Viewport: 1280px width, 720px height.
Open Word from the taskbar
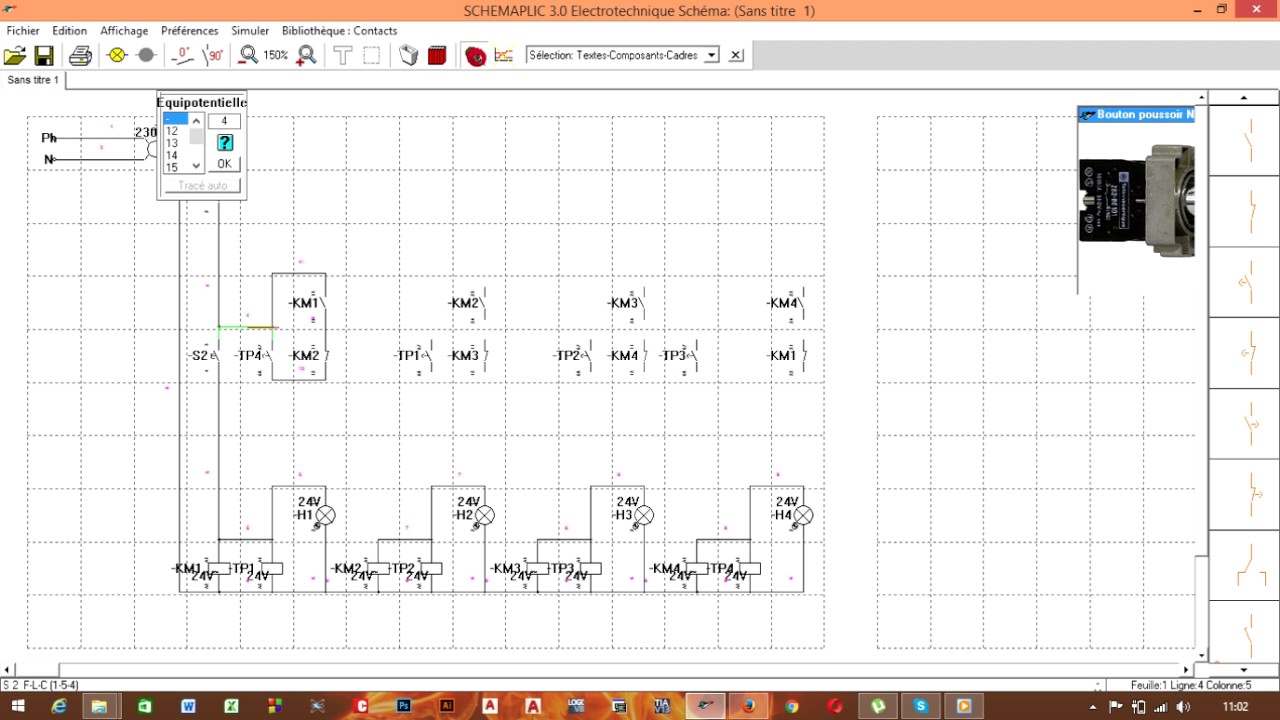(x=188, y=706)
